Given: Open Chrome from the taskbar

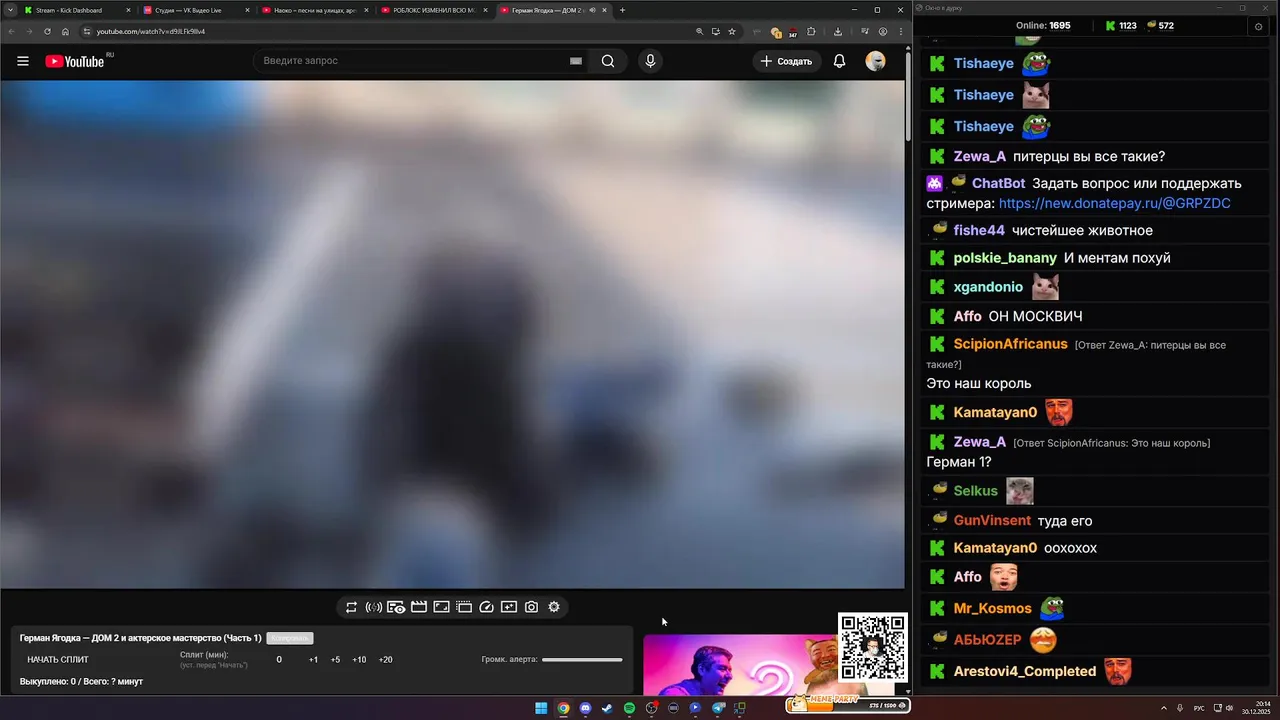Looking at the screenshot, I should [563, 708].
